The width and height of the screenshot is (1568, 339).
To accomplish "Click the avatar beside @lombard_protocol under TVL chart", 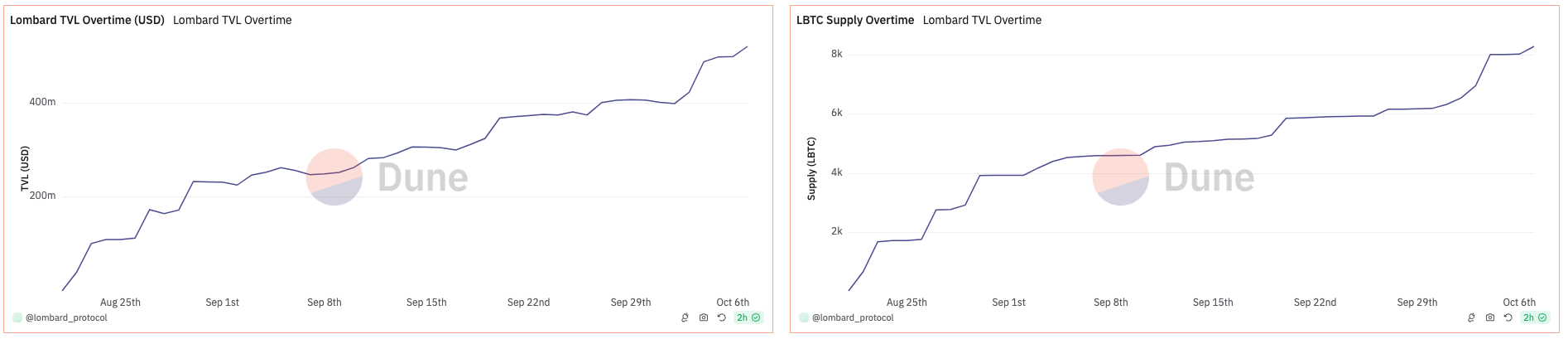I will (17, 317).
